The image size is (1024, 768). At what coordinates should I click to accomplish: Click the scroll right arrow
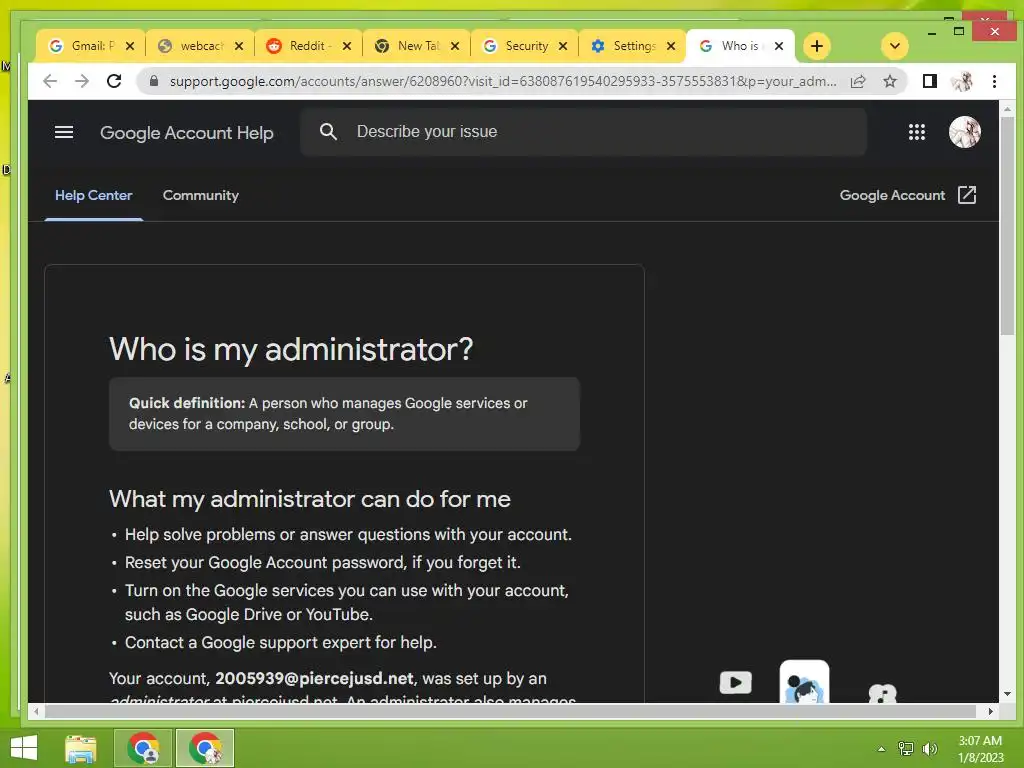tap(991, 711)
